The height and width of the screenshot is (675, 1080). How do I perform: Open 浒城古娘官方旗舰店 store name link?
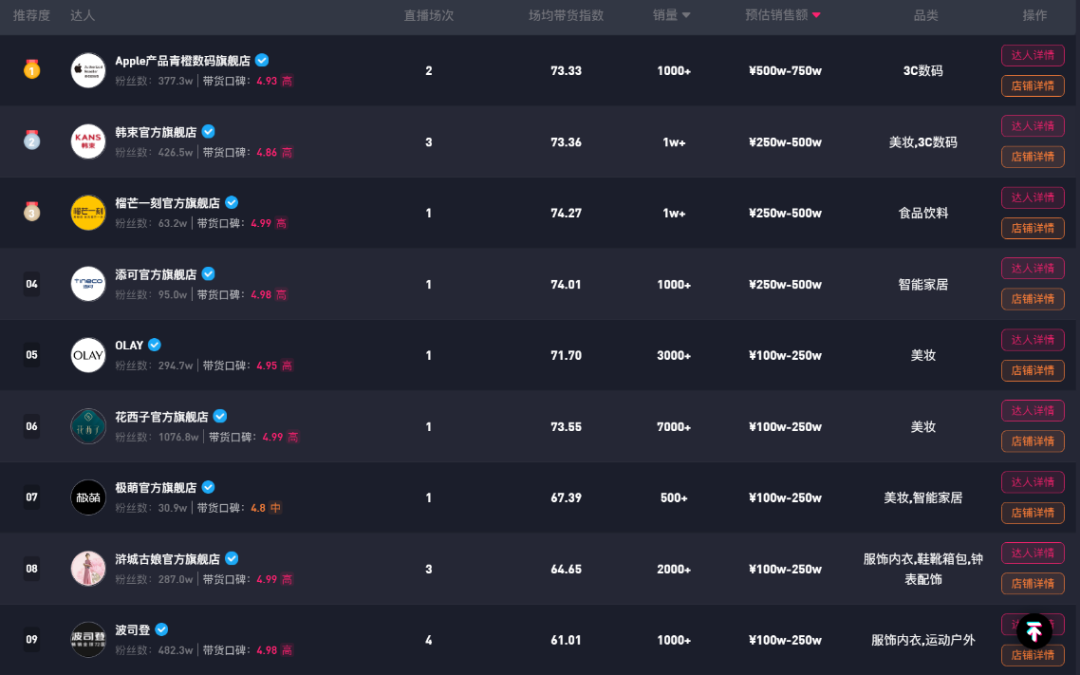click(x=167, y=559)
